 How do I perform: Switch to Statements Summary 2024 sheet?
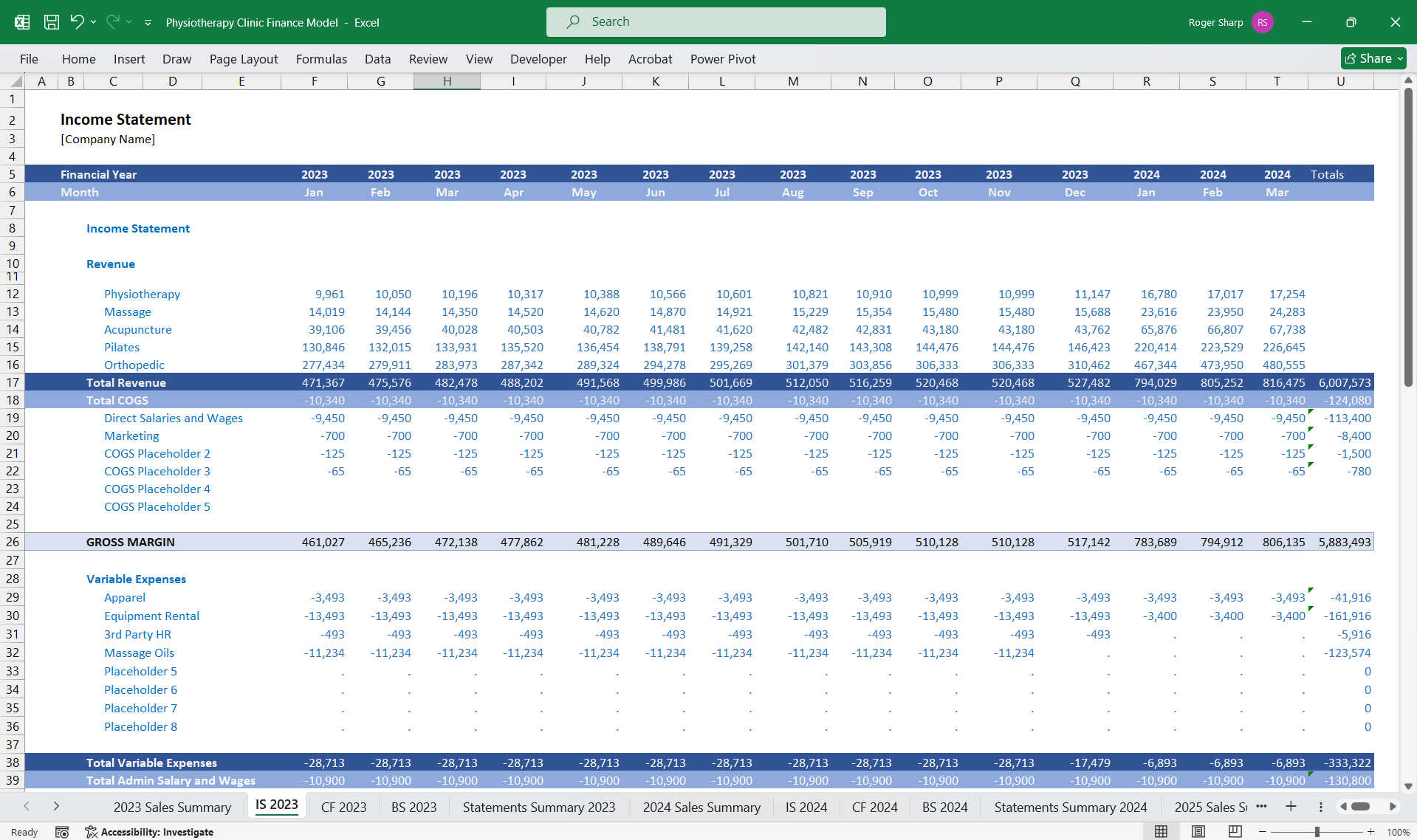coord(1071,808)
